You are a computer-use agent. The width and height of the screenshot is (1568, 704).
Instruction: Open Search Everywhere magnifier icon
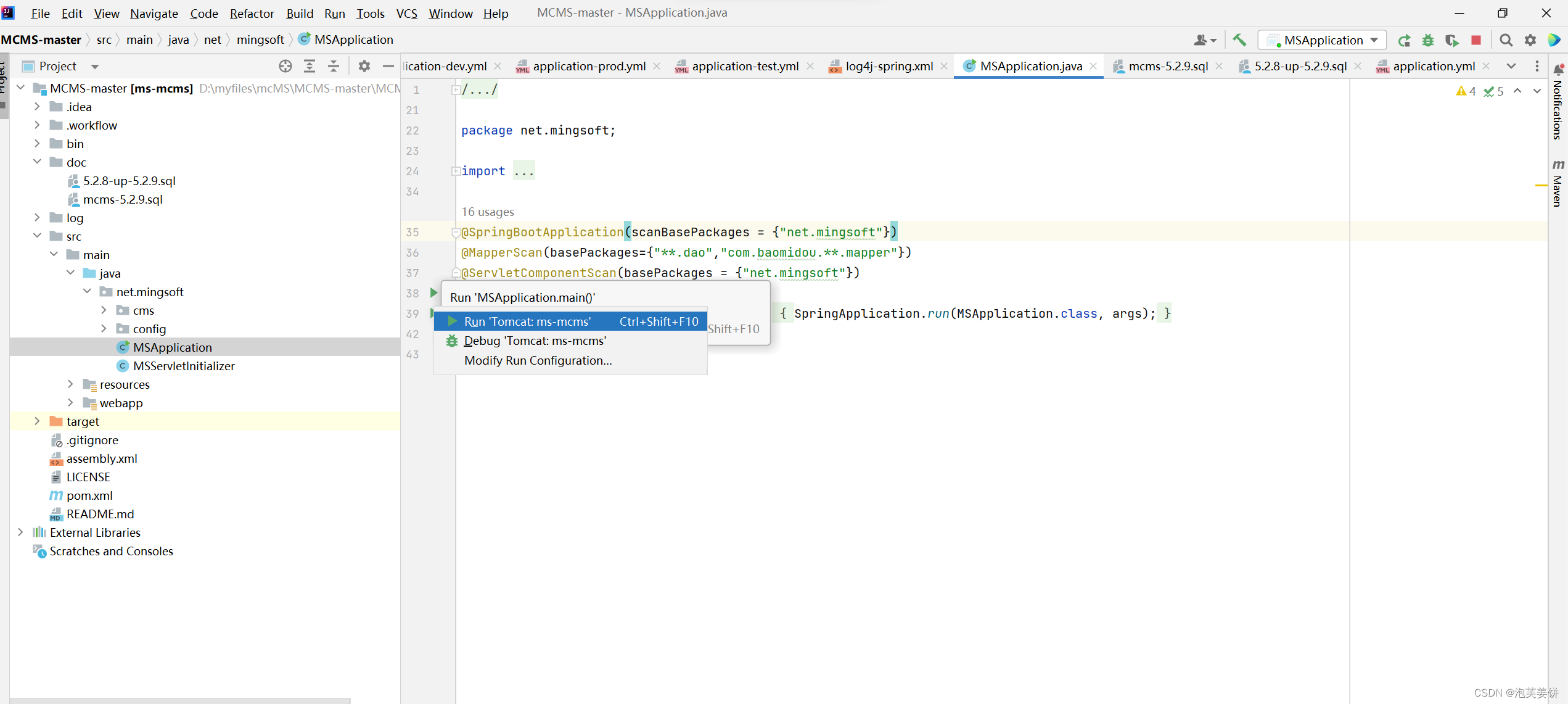pyautogui.click(x=1506, y=40)
